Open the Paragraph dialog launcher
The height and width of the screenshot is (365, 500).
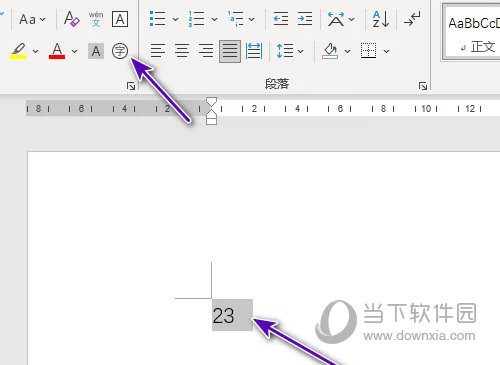pyautogui.click(x=423, y=86)
